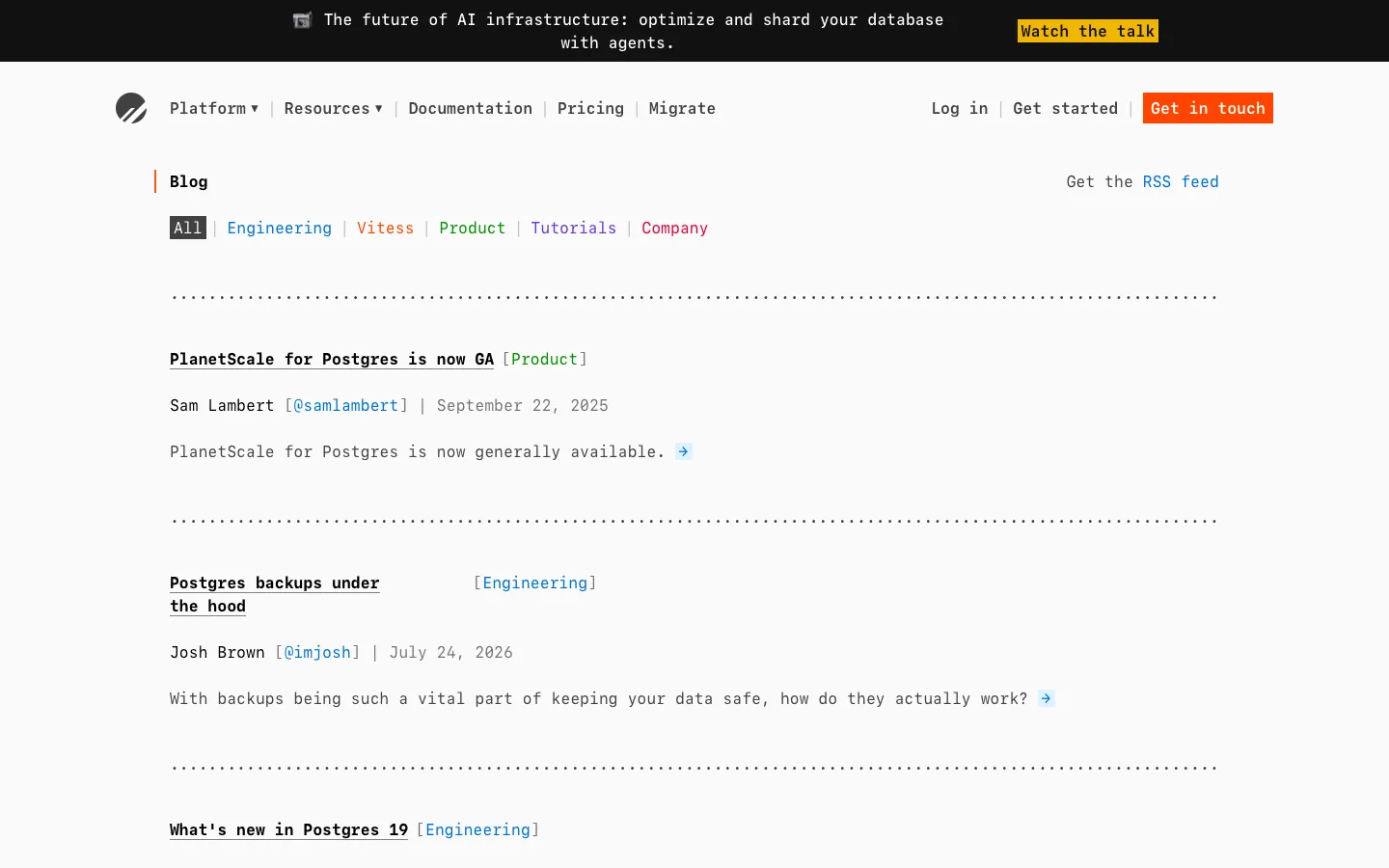
Task: Click the date July 24, 2026
Action: [451, 652]
